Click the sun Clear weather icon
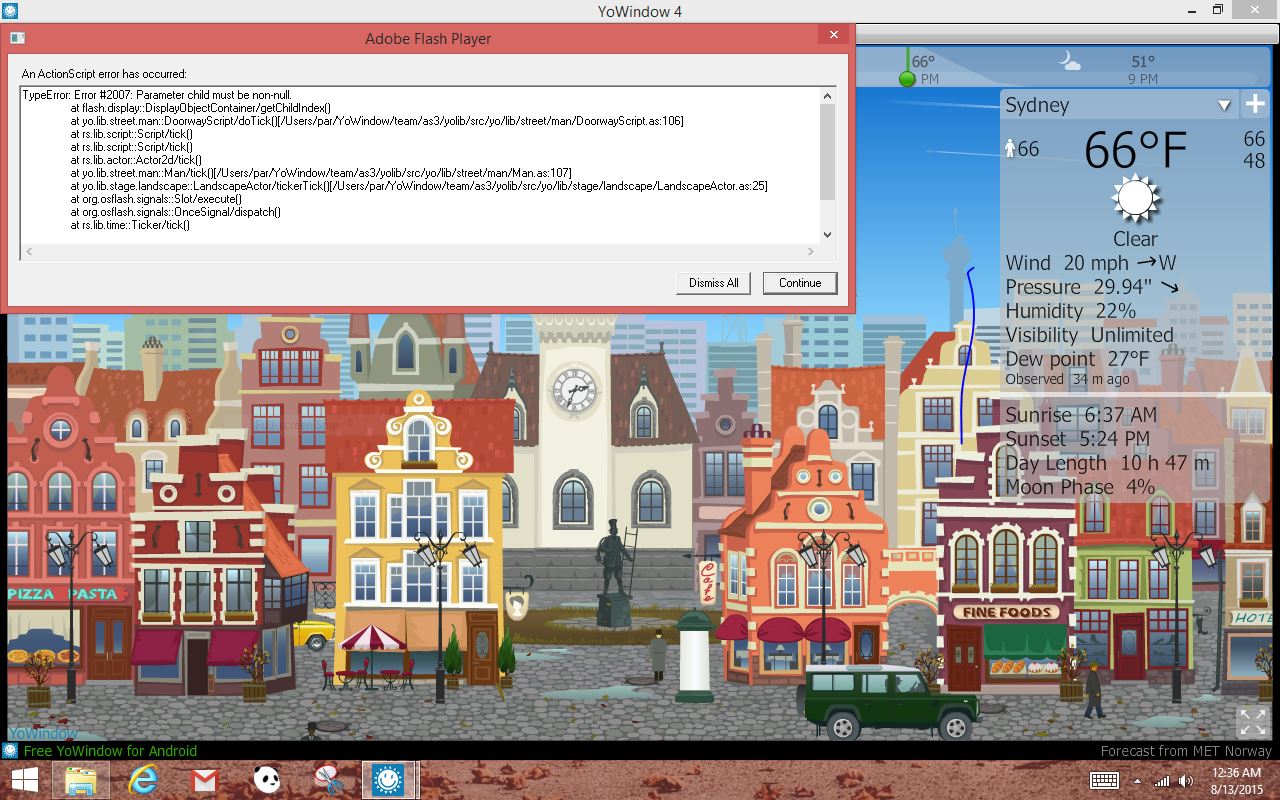 coord(1136,198)
